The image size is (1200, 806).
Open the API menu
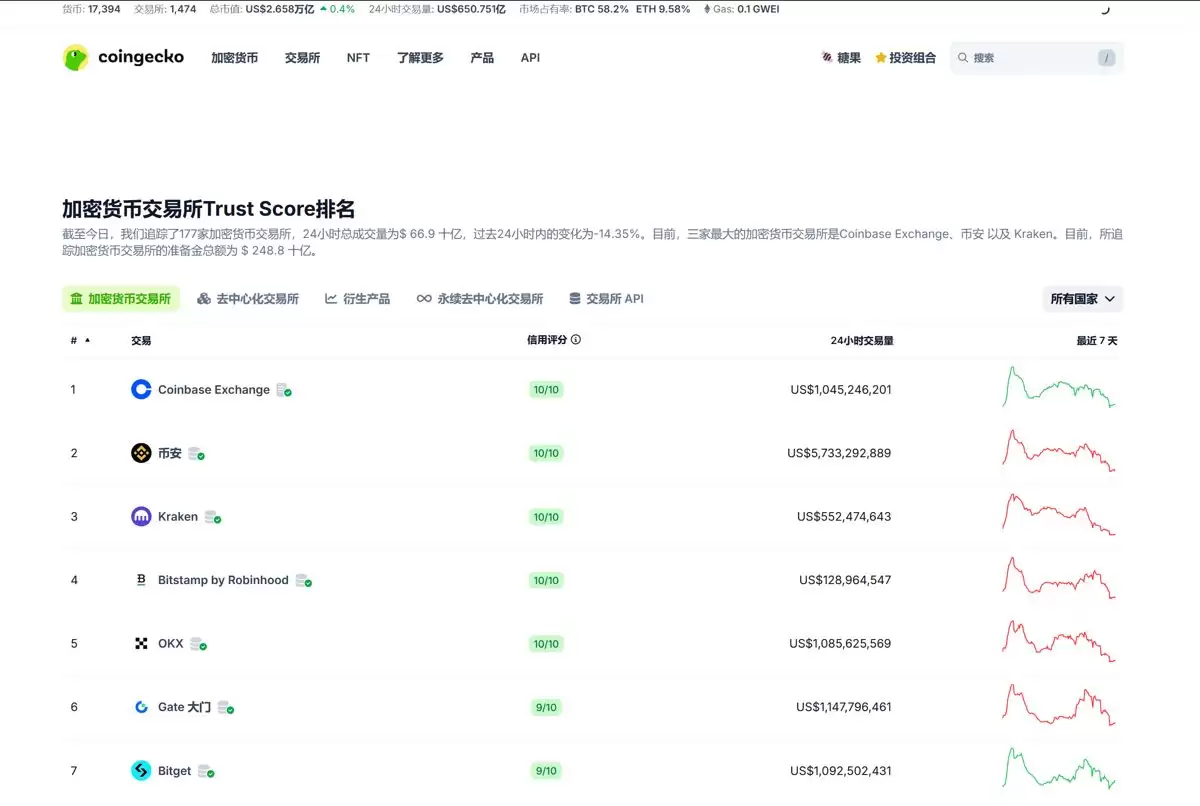[530, 58]
